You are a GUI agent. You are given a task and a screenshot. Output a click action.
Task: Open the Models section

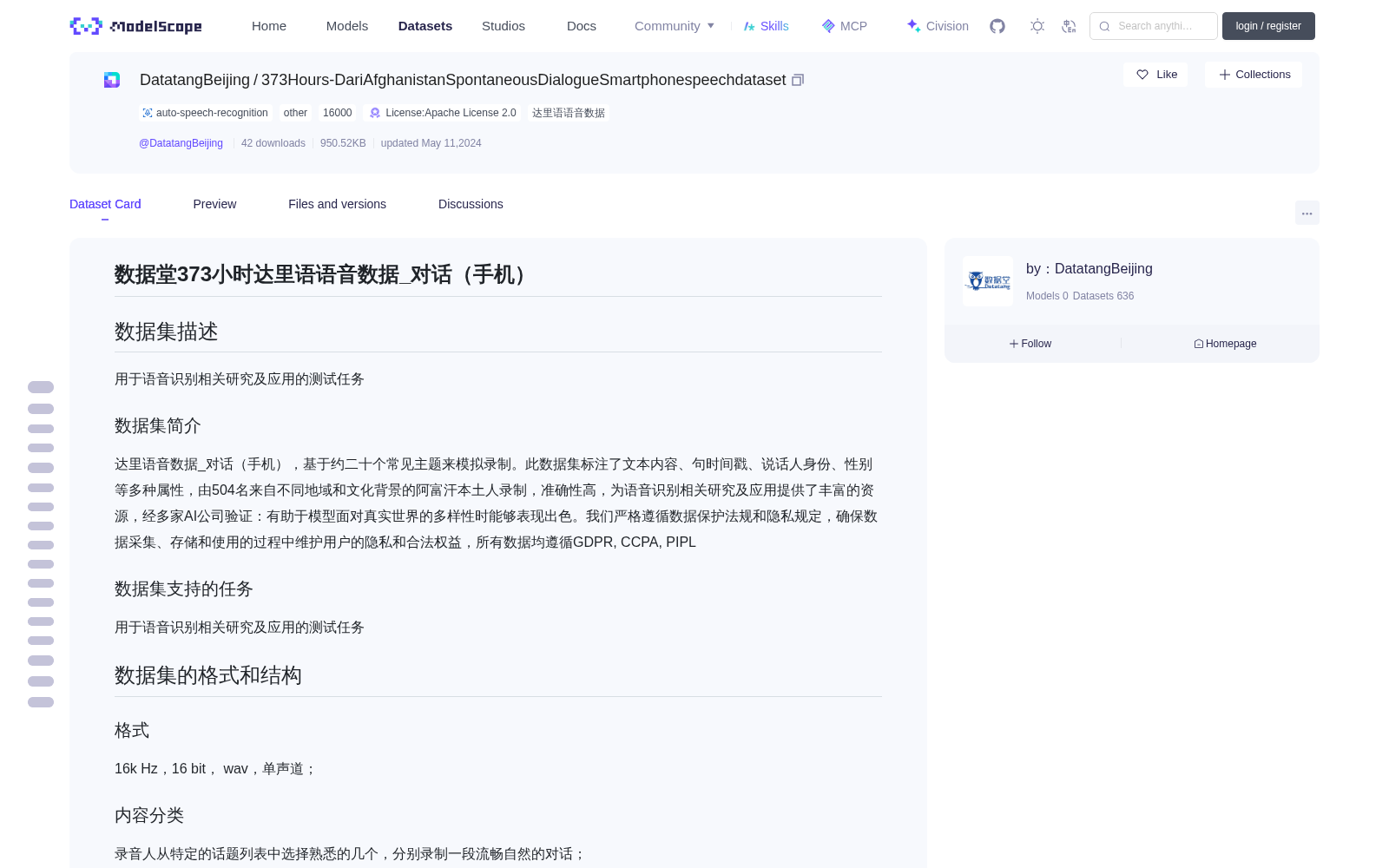pyautogui.click(x=347, y=26)
